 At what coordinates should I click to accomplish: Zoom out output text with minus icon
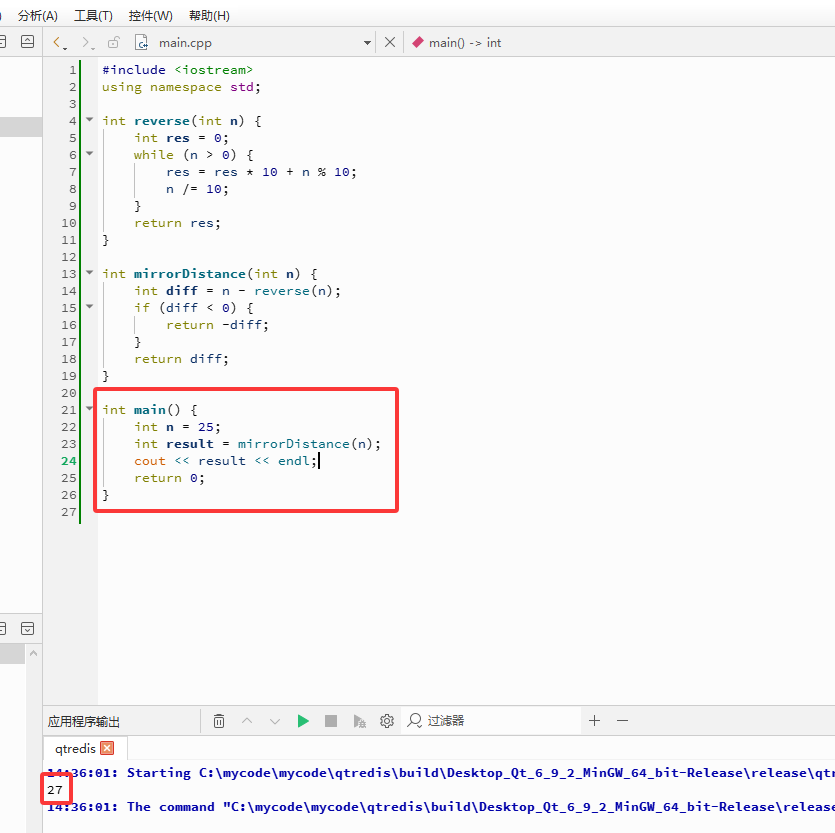623,721
